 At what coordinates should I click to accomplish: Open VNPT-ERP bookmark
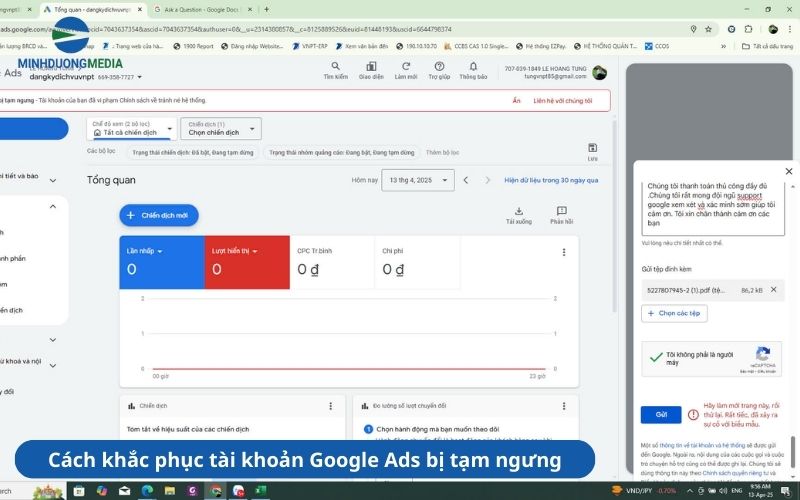310,46
